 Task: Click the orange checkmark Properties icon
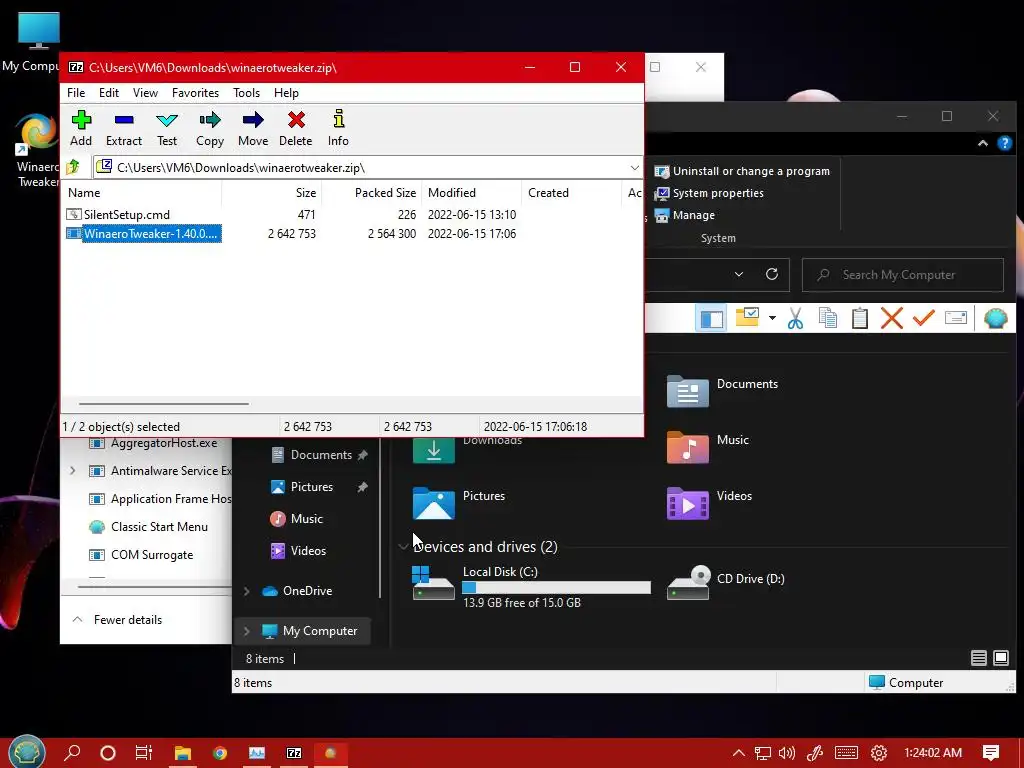tap(923, 319)
